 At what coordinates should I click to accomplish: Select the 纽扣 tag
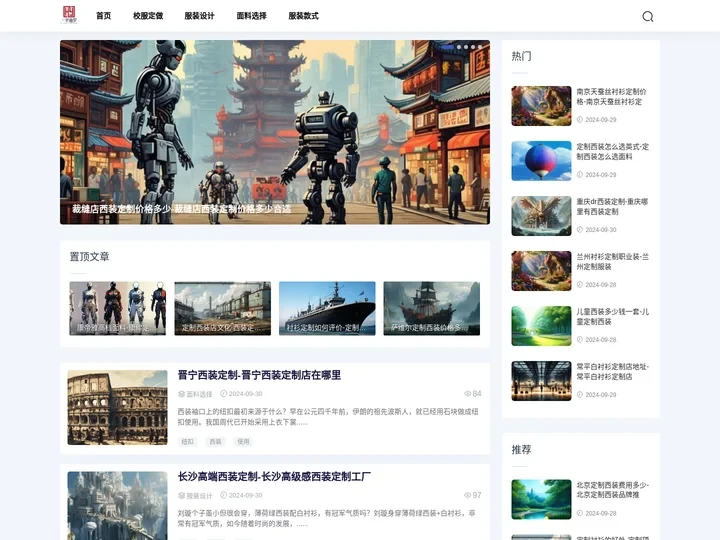click(x=187, y=441)
